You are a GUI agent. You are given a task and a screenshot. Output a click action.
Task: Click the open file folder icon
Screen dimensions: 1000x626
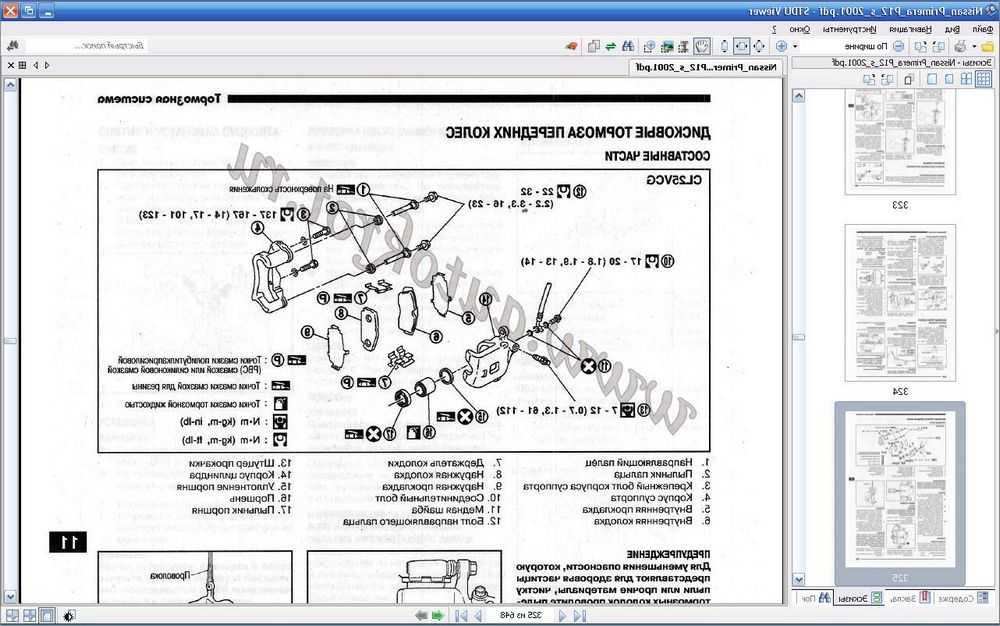coord(987,46)
